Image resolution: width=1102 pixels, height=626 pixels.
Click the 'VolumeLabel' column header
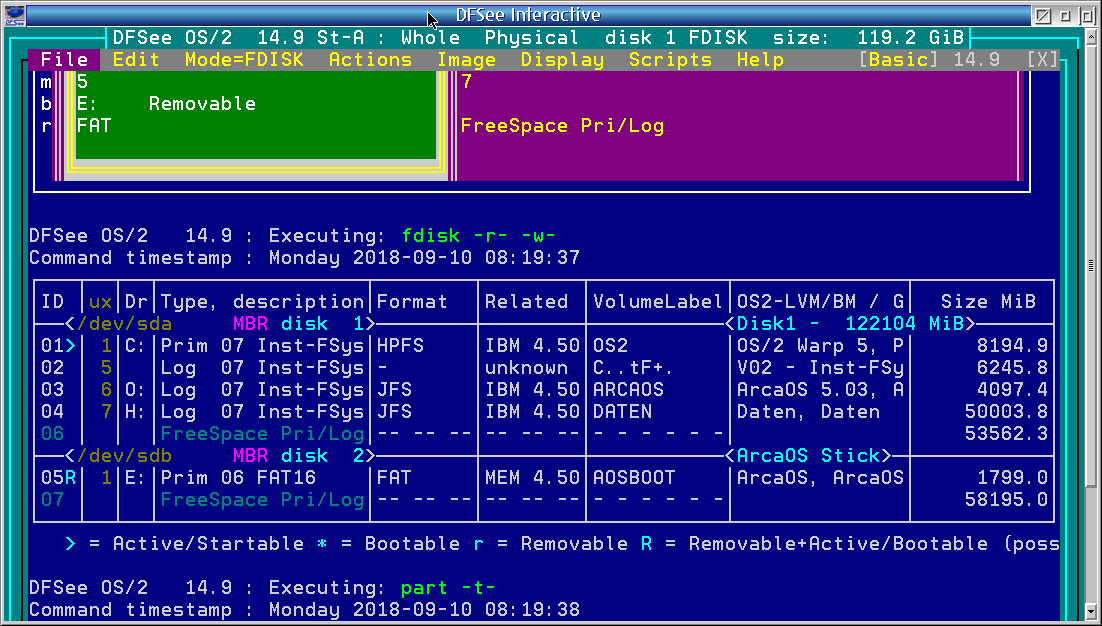point(657,301)
